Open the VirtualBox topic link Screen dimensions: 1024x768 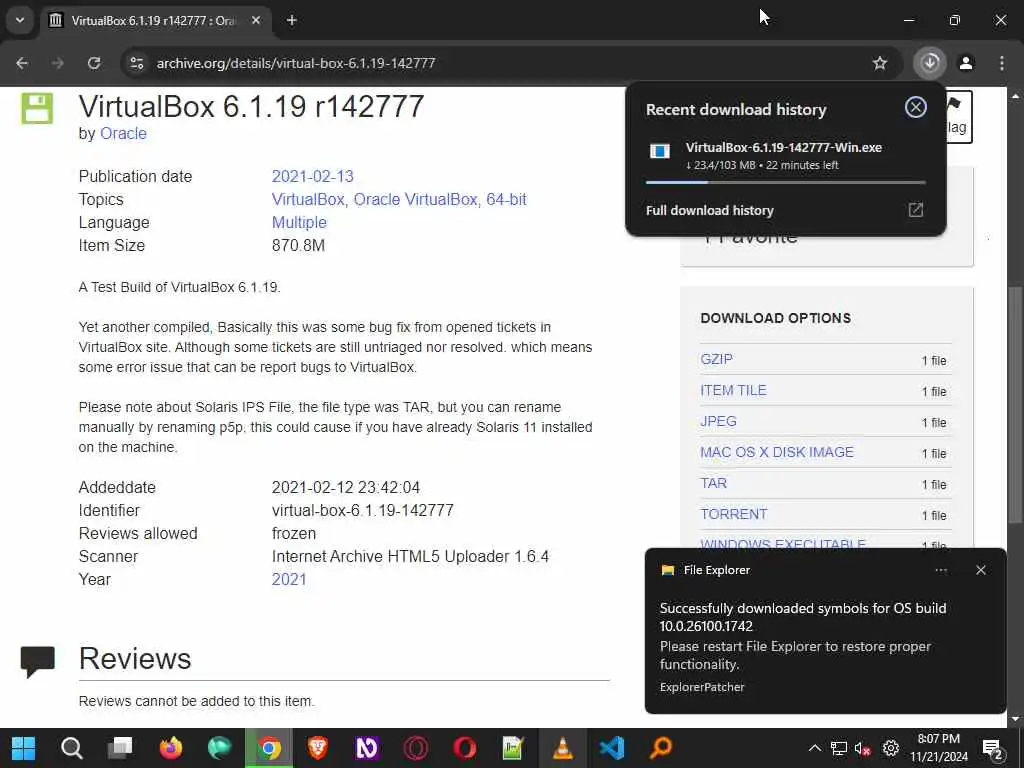pyautogui.click(x=308, y=199)
